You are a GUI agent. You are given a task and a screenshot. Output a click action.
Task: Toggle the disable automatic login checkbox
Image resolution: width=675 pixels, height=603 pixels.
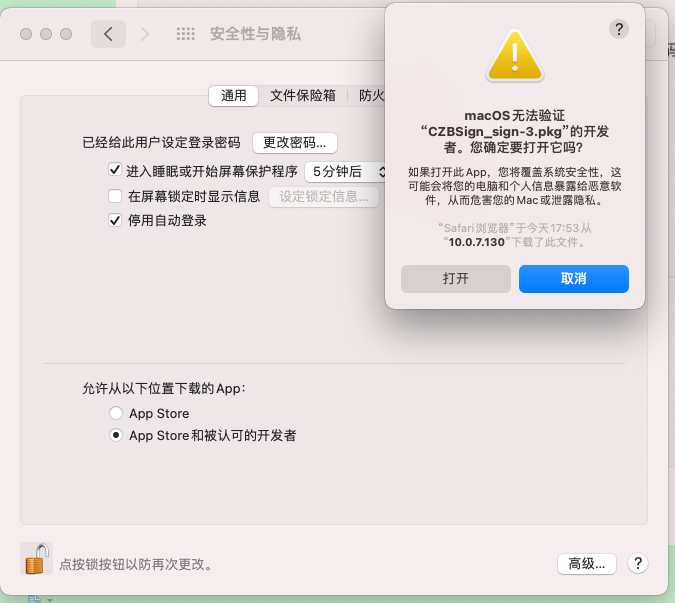click(115, 220)
